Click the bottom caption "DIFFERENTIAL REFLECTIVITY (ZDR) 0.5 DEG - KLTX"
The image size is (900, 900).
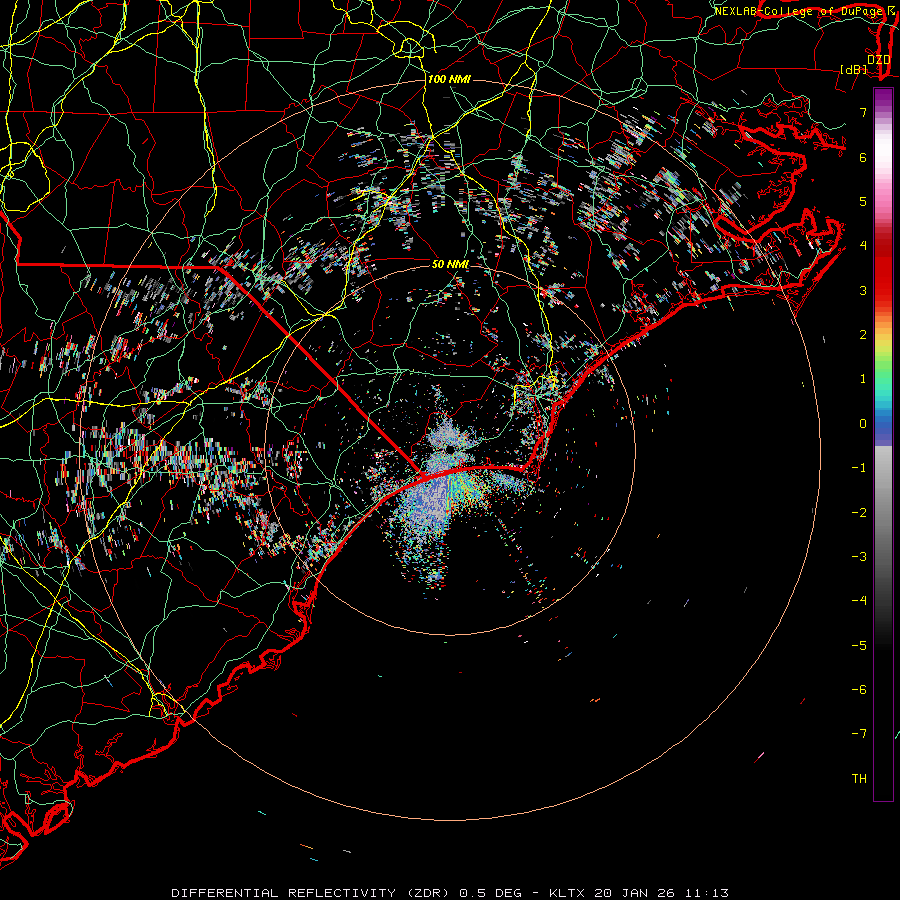coord(377,893)
